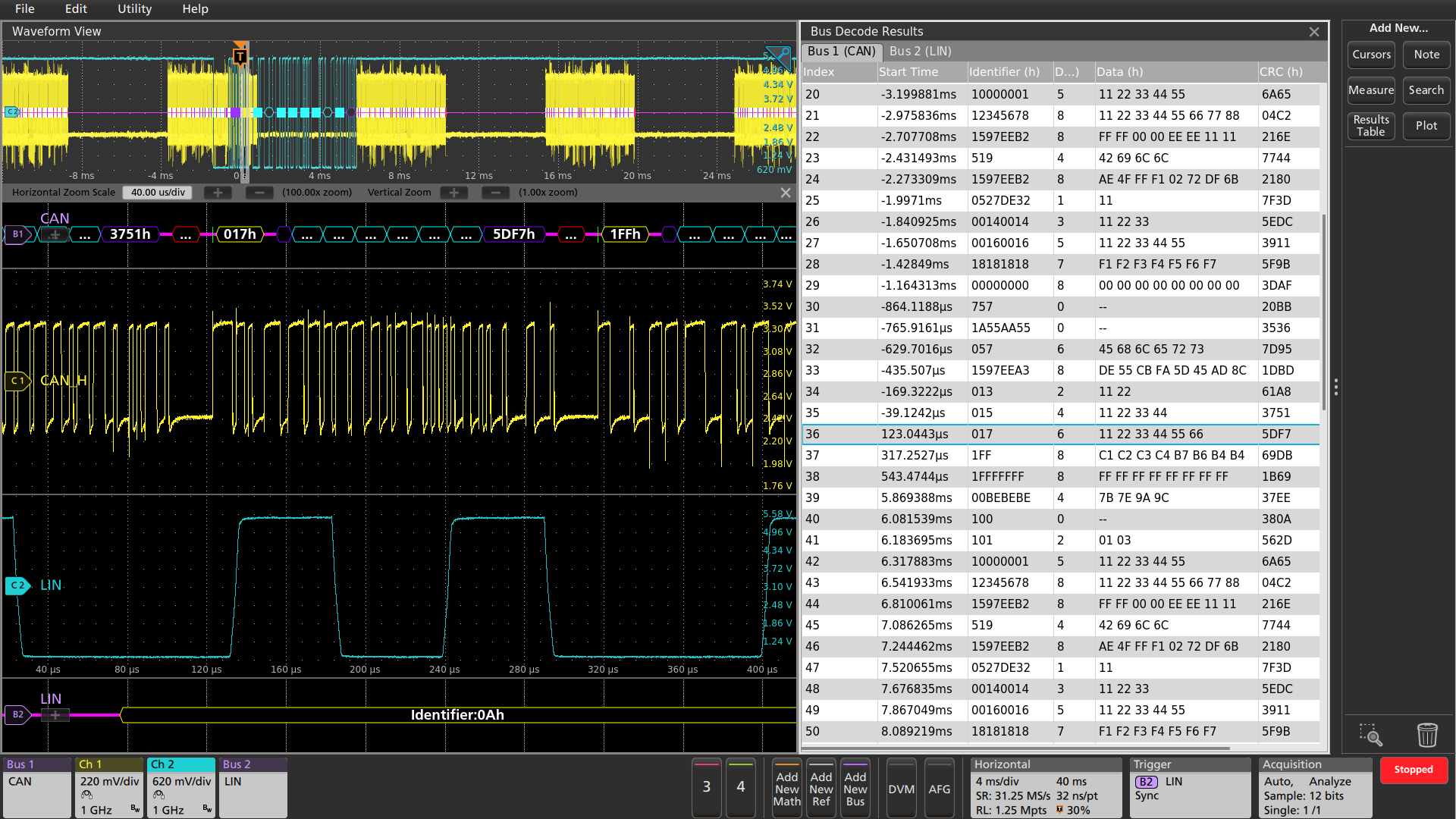
Task: Expand the CAN bus plus expander
Action: click(55, 235)
